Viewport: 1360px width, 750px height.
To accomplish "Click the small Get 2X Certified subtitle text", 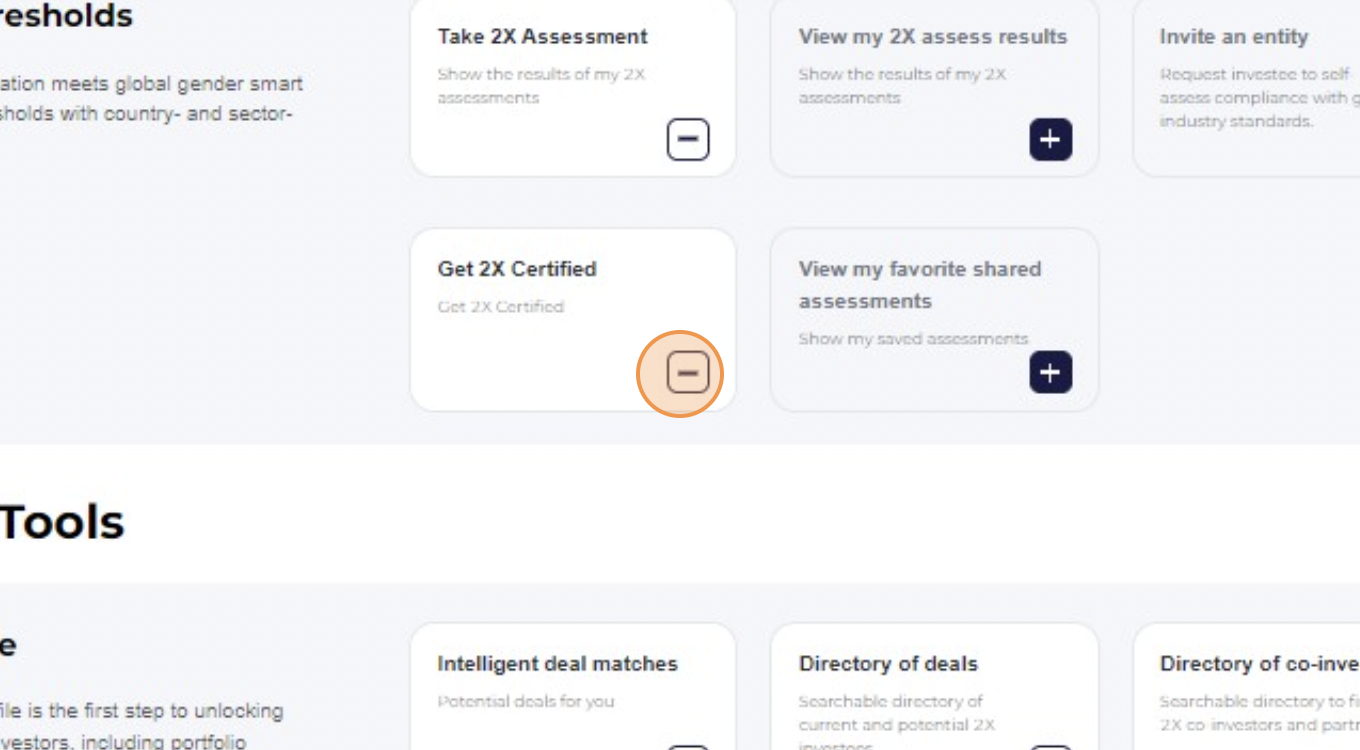I will coord(501,307).
